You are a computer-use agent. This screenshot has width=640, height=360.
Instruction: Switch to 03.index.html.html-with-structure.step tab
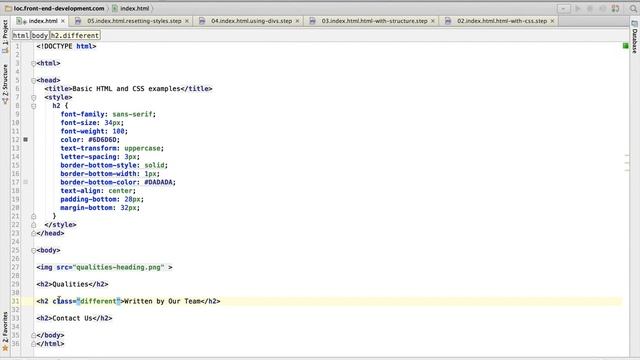click(374, 21)
